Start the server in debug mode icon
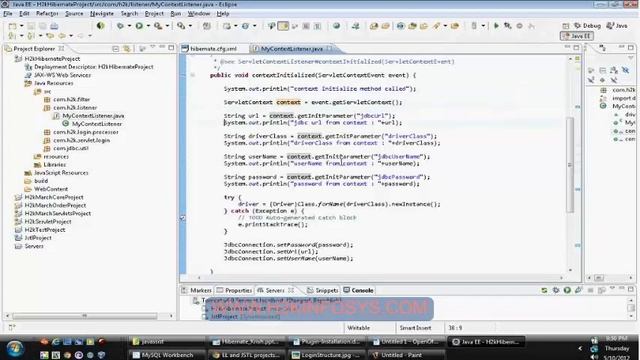 (x=556, y=290)
